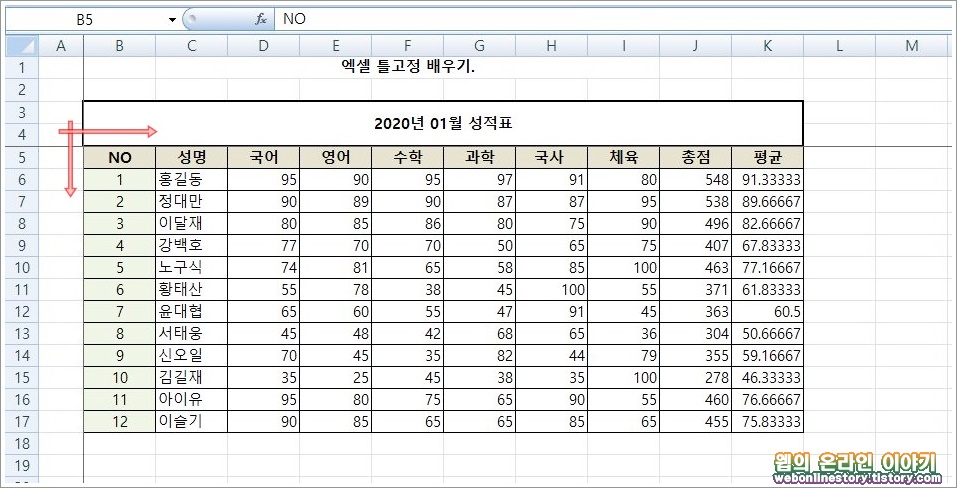Screen dimensions: 957x488
Task: Click the '국사' header cell
Action: coord(552,158)
